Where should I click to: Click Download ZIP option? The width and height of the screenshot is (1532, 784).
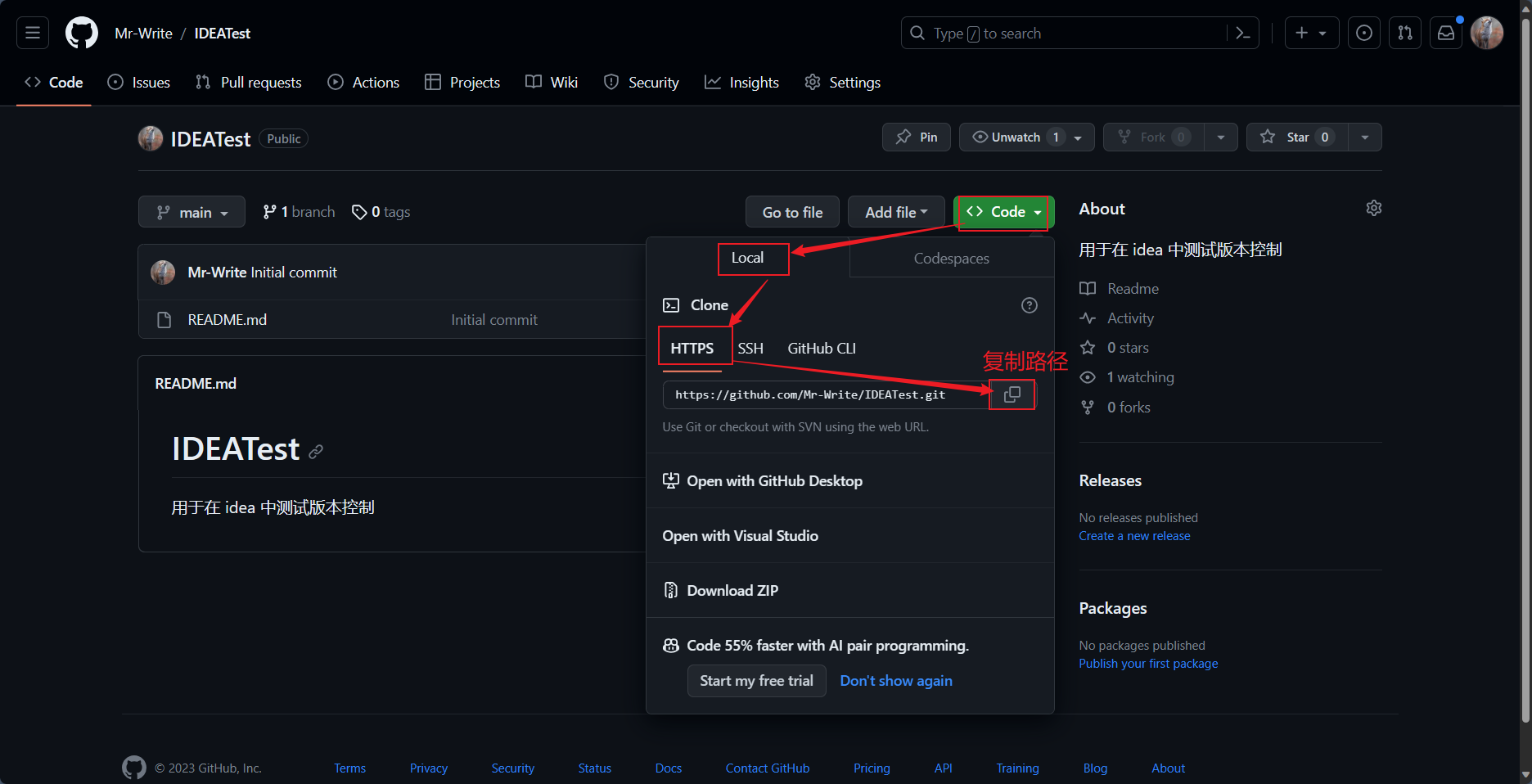coord(850,591)
